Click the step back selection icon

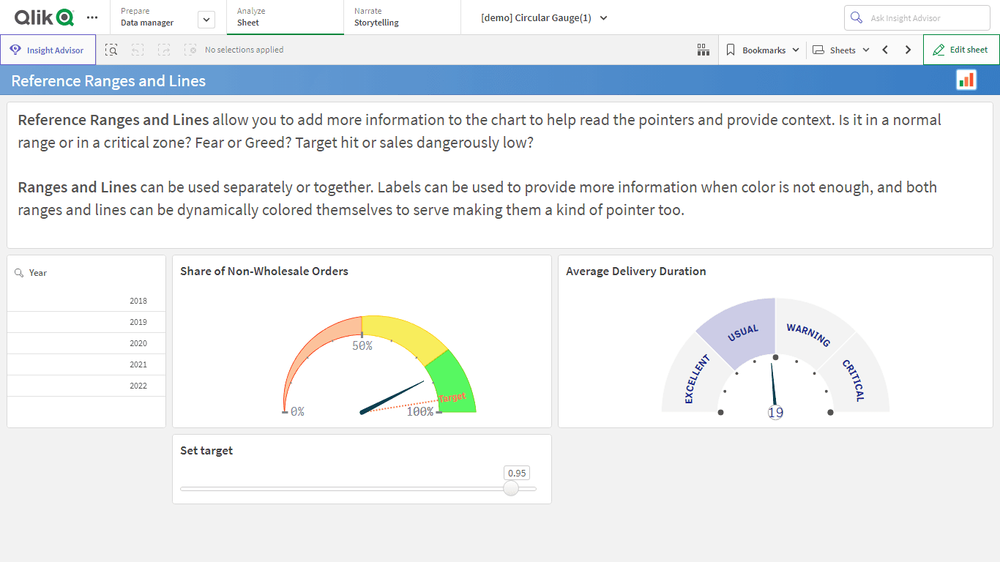coord(138,50)
